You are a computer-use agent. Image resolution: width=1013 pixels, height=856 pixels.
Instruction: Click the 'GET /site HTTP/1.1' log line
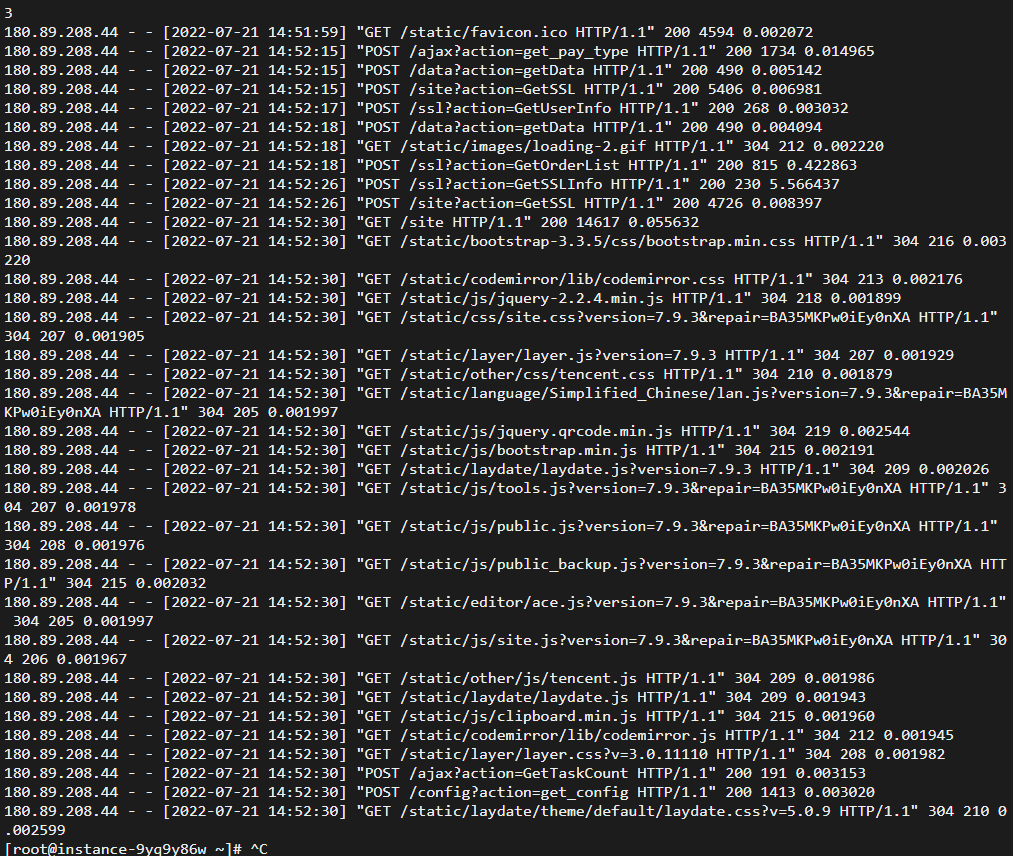pyautogui.click(x=351, y=222)
